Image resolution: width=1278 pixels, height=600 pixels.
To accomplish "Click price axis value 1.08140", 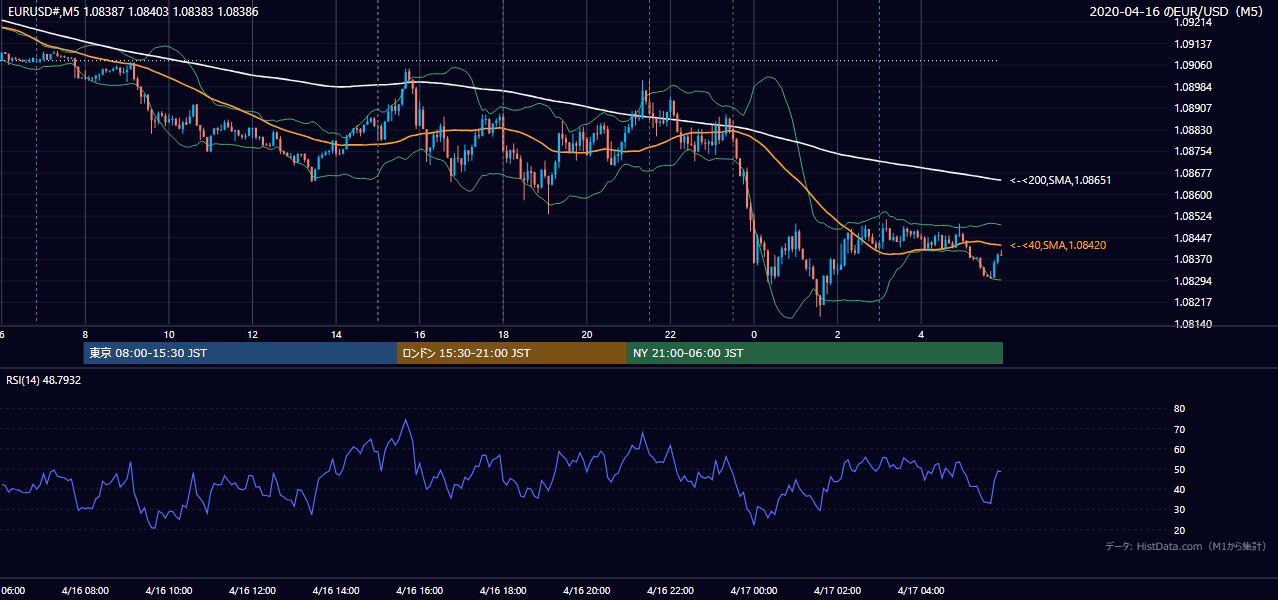I will point(1192,324).
